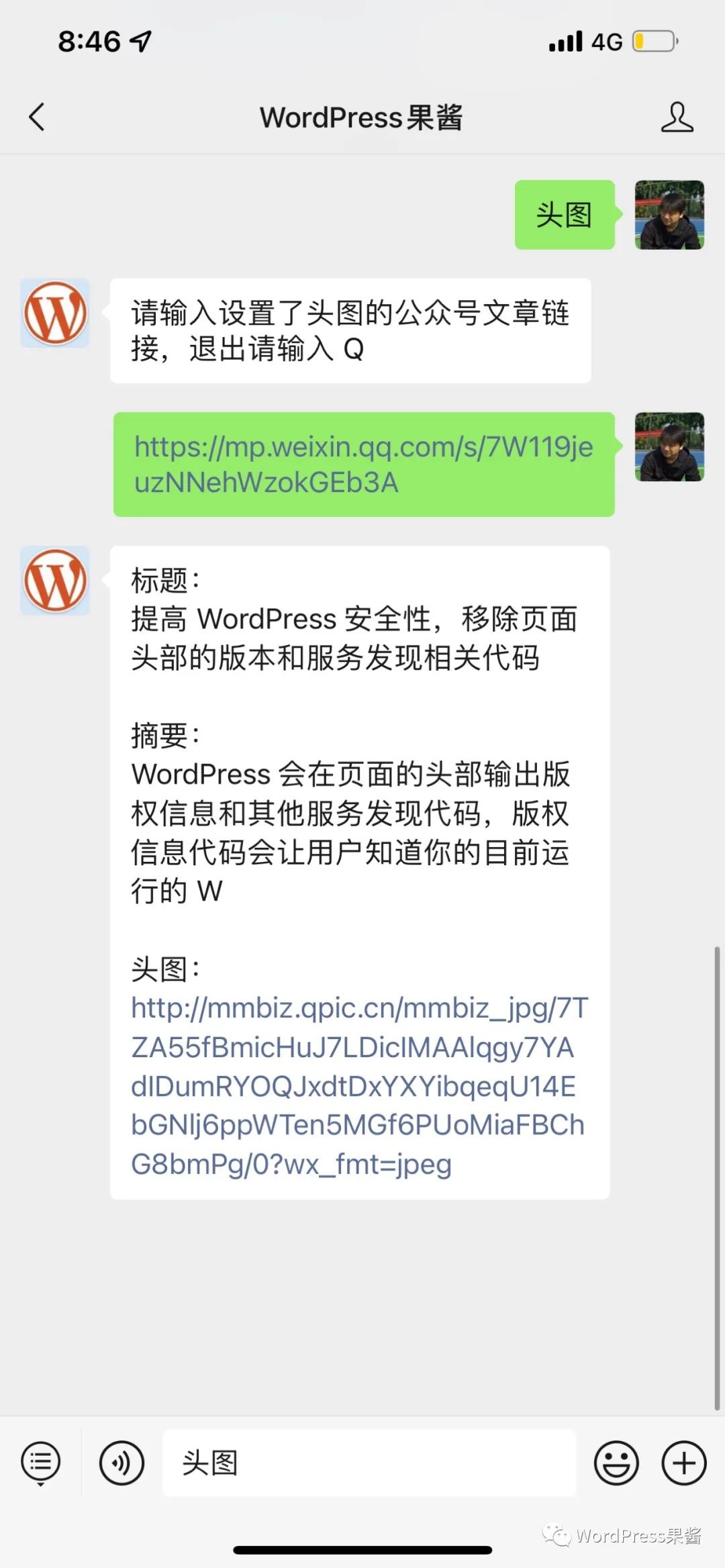The height and width of the screenshot is (1568, 725).
Task: Go back using the left chevron
Action: [37, 117]
